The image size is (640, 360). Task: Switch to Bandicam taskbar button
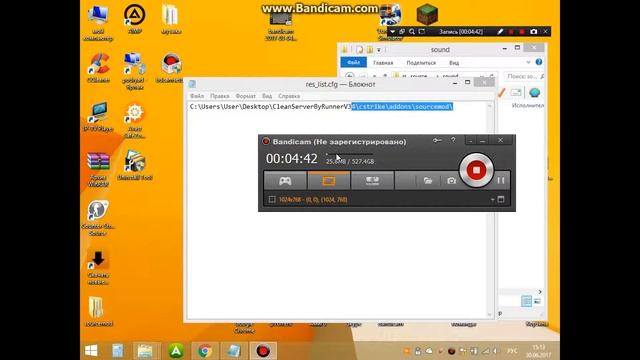tap(263, 351)
